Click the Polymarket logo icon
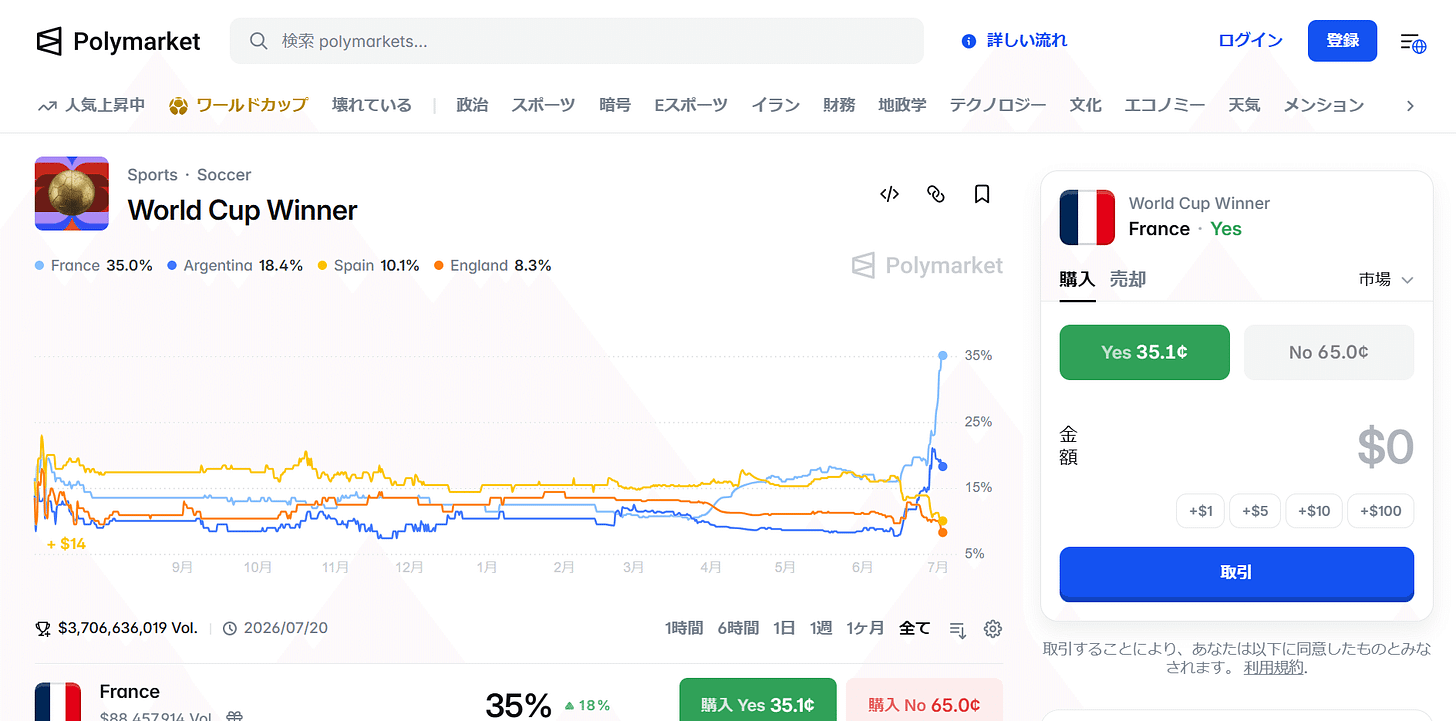 [50, 41]
